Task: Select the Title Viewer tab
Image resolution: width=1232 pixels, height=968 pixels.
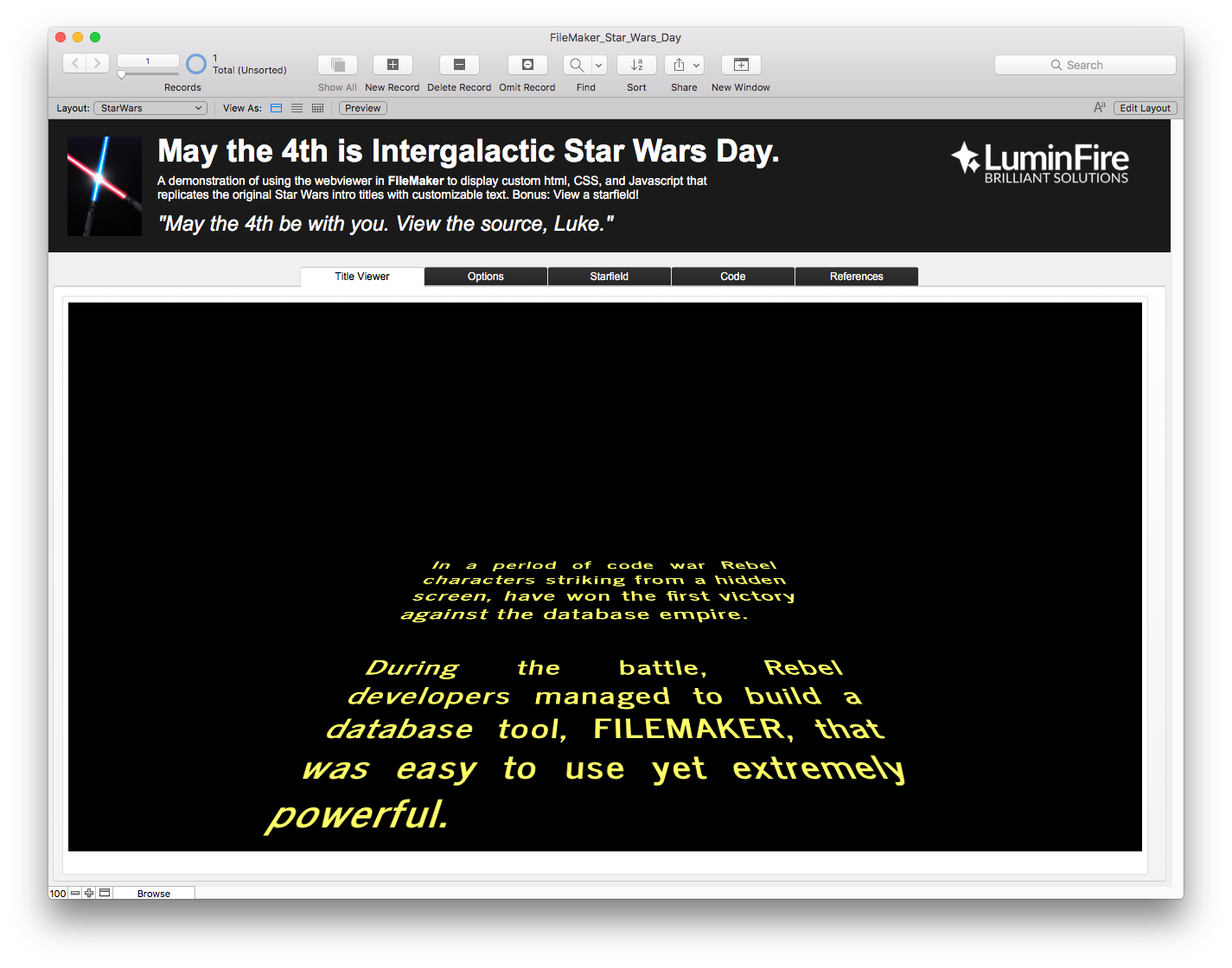Action: pyautogui.click(x=362, y=277)
